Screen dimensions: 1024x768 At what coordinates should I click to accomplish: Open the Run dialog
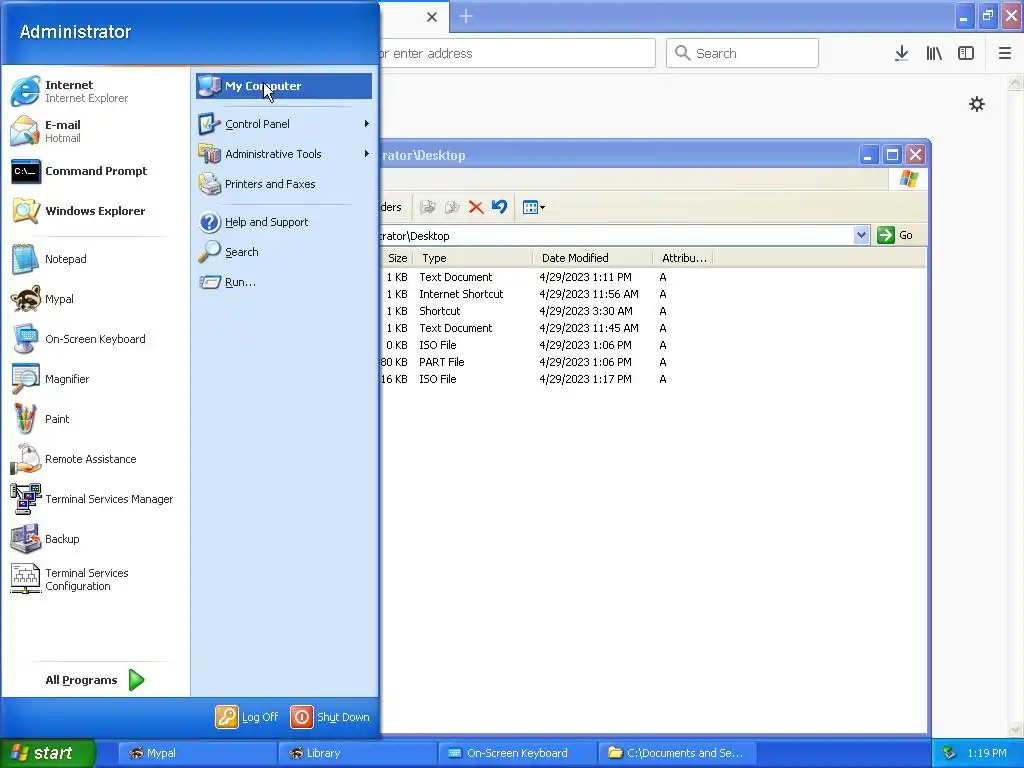coord(283,282)
